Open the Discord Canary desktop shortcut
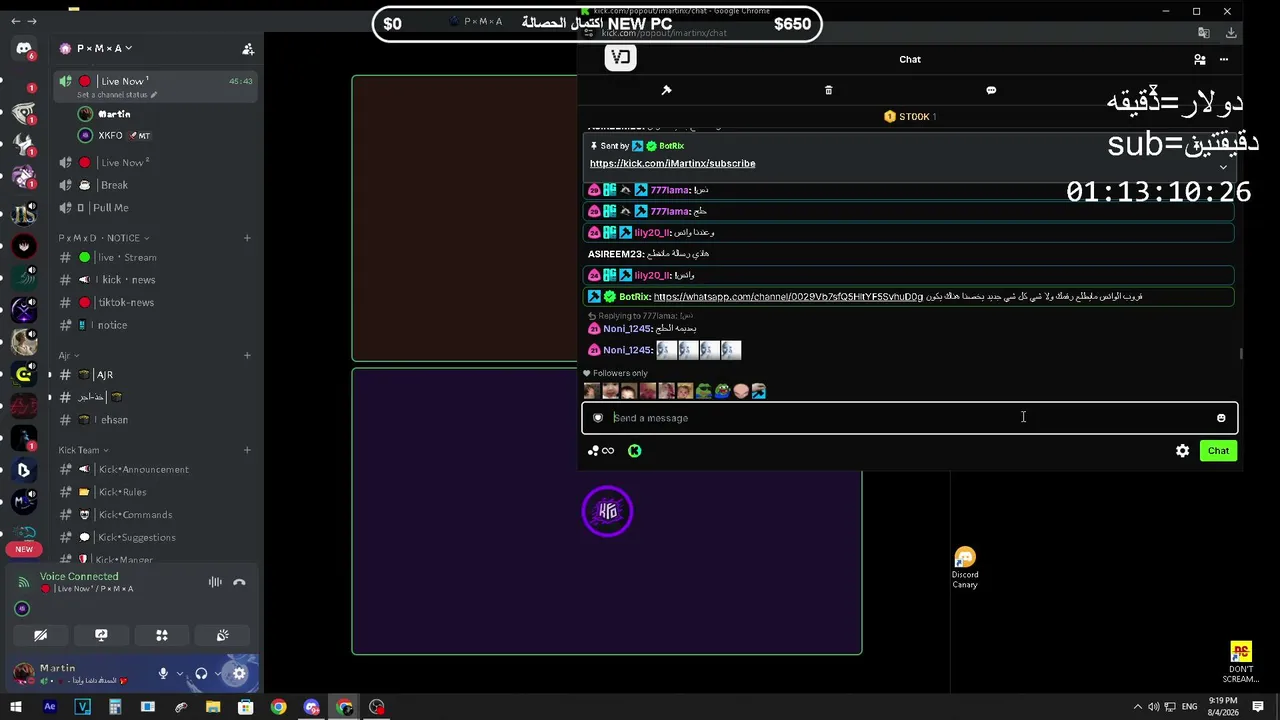1280x720 pixels. pyautogui.click(x=965, y=568)
